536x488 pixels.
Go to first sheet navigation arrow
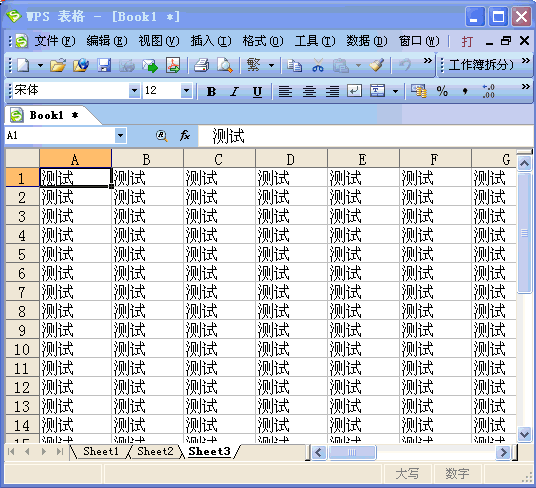click(11, 451)
